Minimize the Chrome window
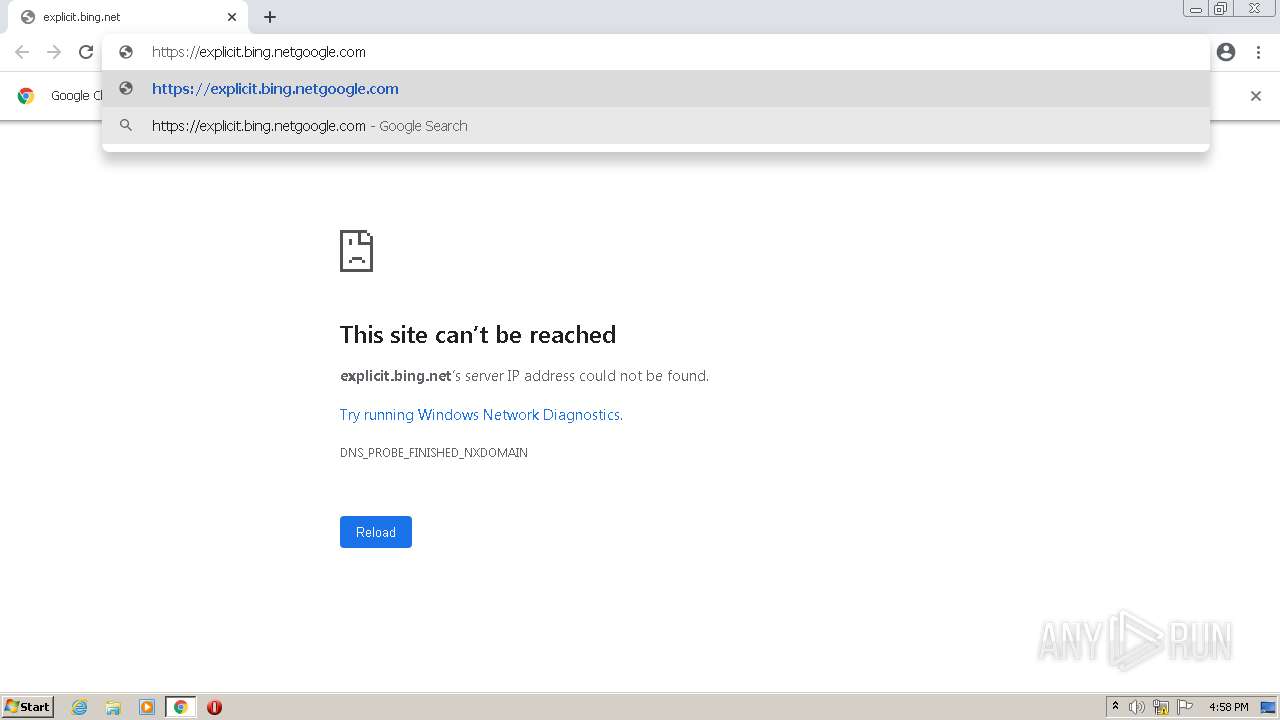Viewport: 1280px width, 720px height. pos(1196,9)
